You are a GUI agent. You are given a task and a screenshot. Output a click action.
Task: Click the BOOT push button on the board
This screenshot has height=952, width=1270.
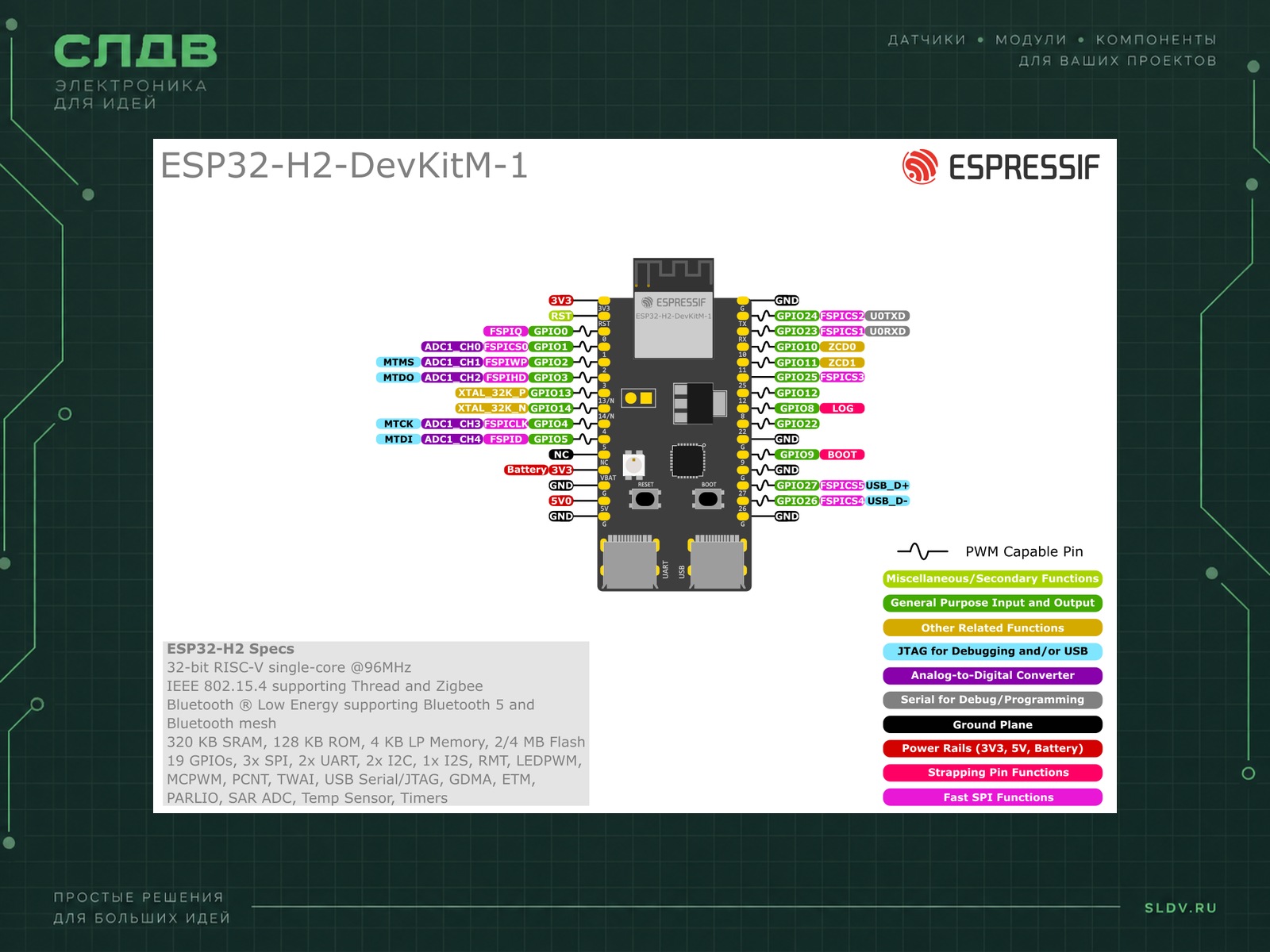(708, 498)
